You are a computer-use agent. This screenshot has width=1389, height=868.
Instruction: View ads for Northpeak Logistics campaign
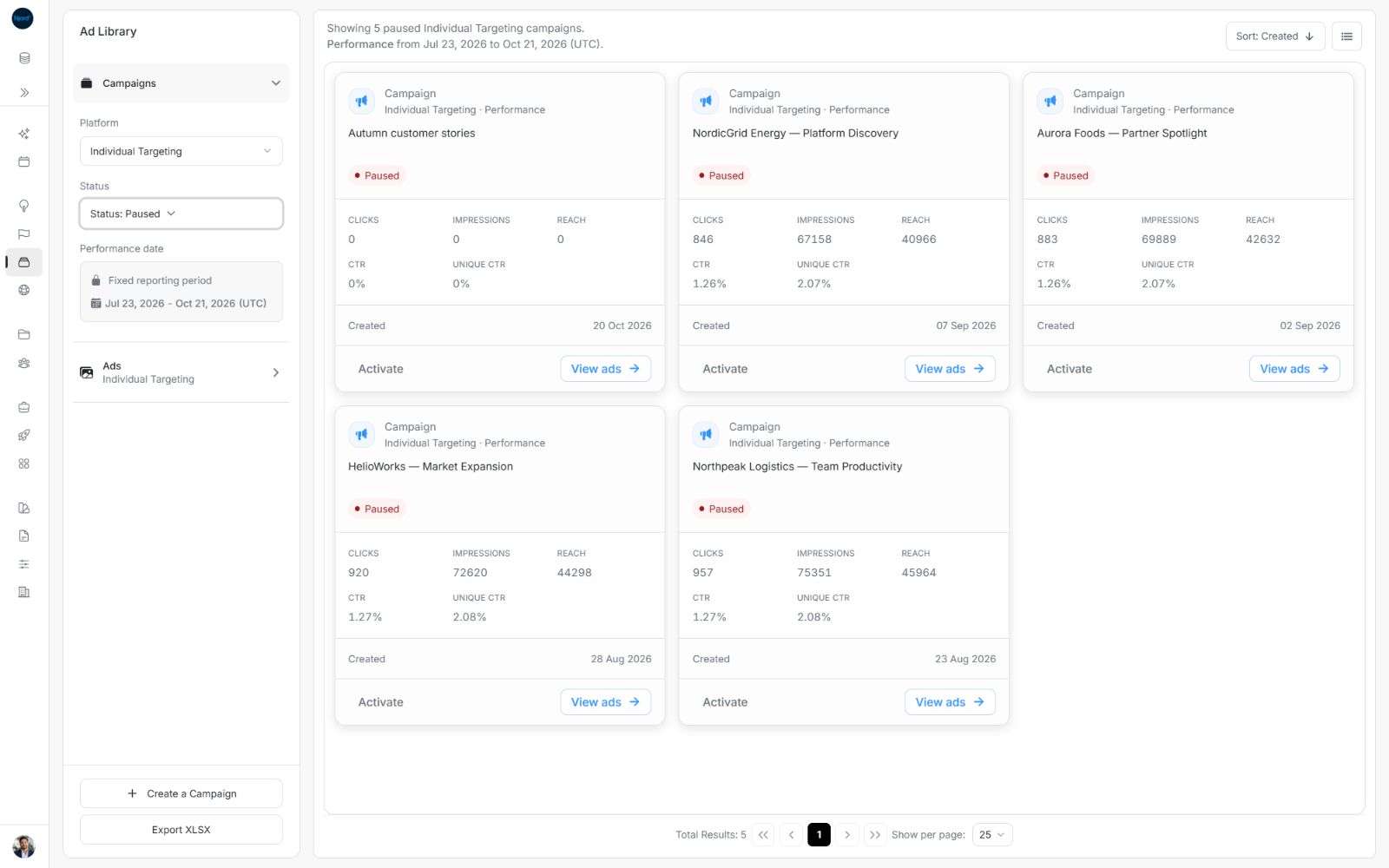950,702
